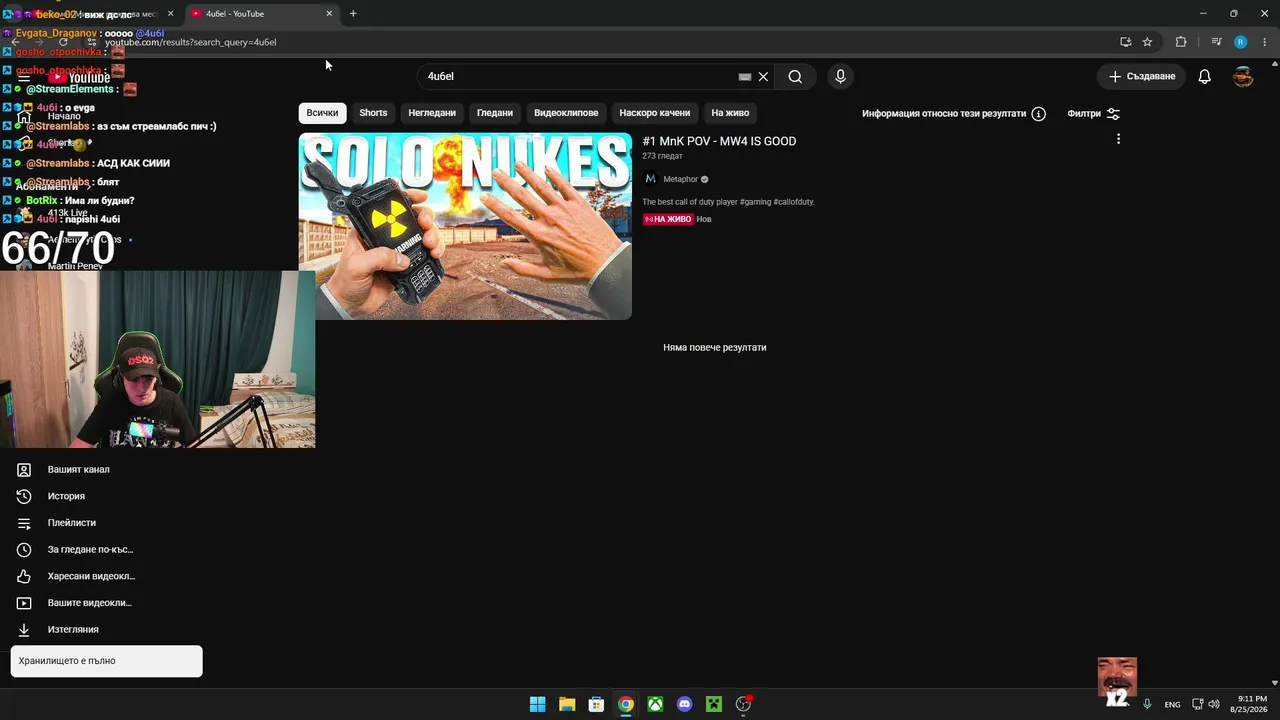Switch to the 4u6el - YouTube browser tab
The height and width of the screenshot is (720, 1280).
262,14
